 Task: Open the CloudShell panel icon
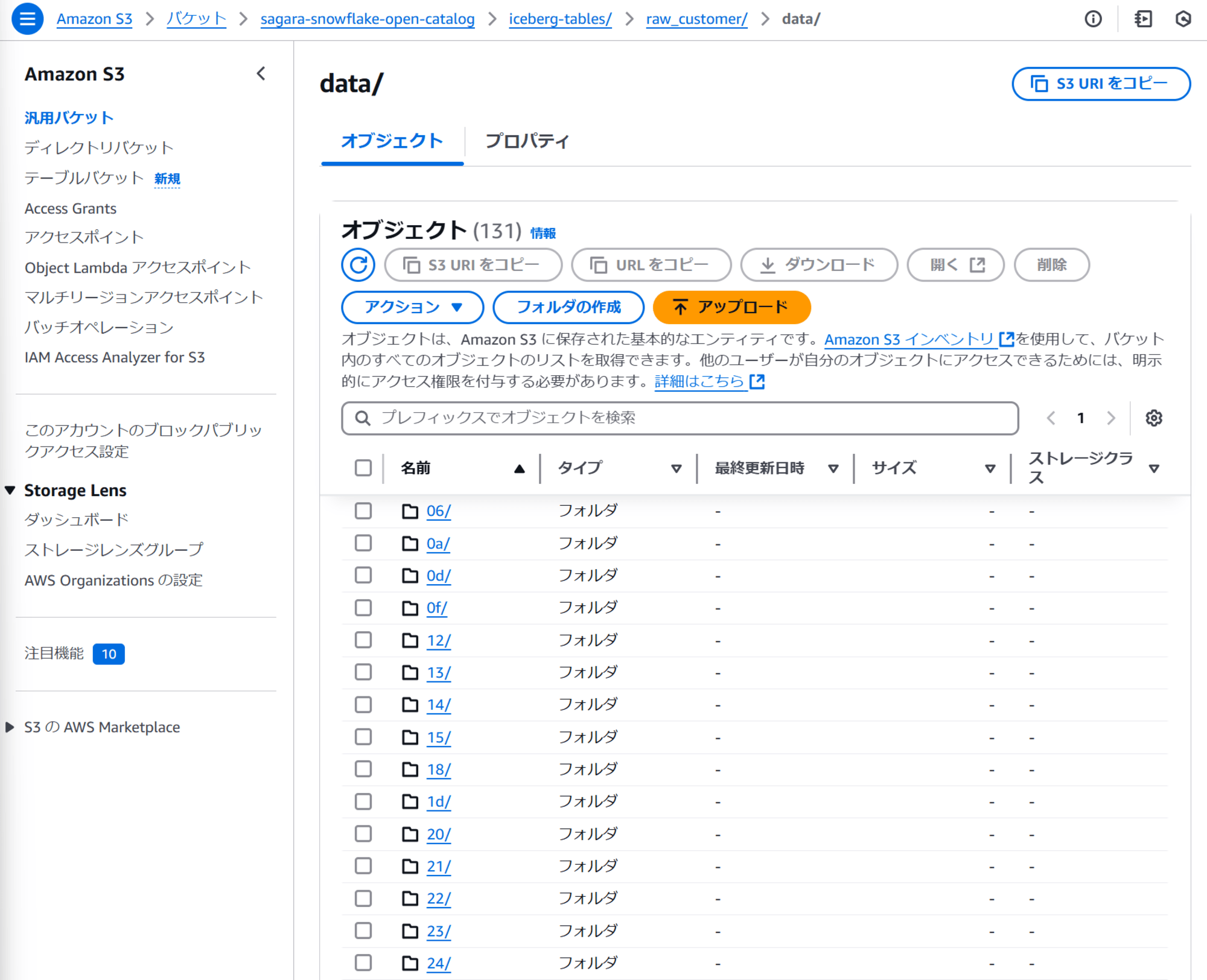point(1143,19)
